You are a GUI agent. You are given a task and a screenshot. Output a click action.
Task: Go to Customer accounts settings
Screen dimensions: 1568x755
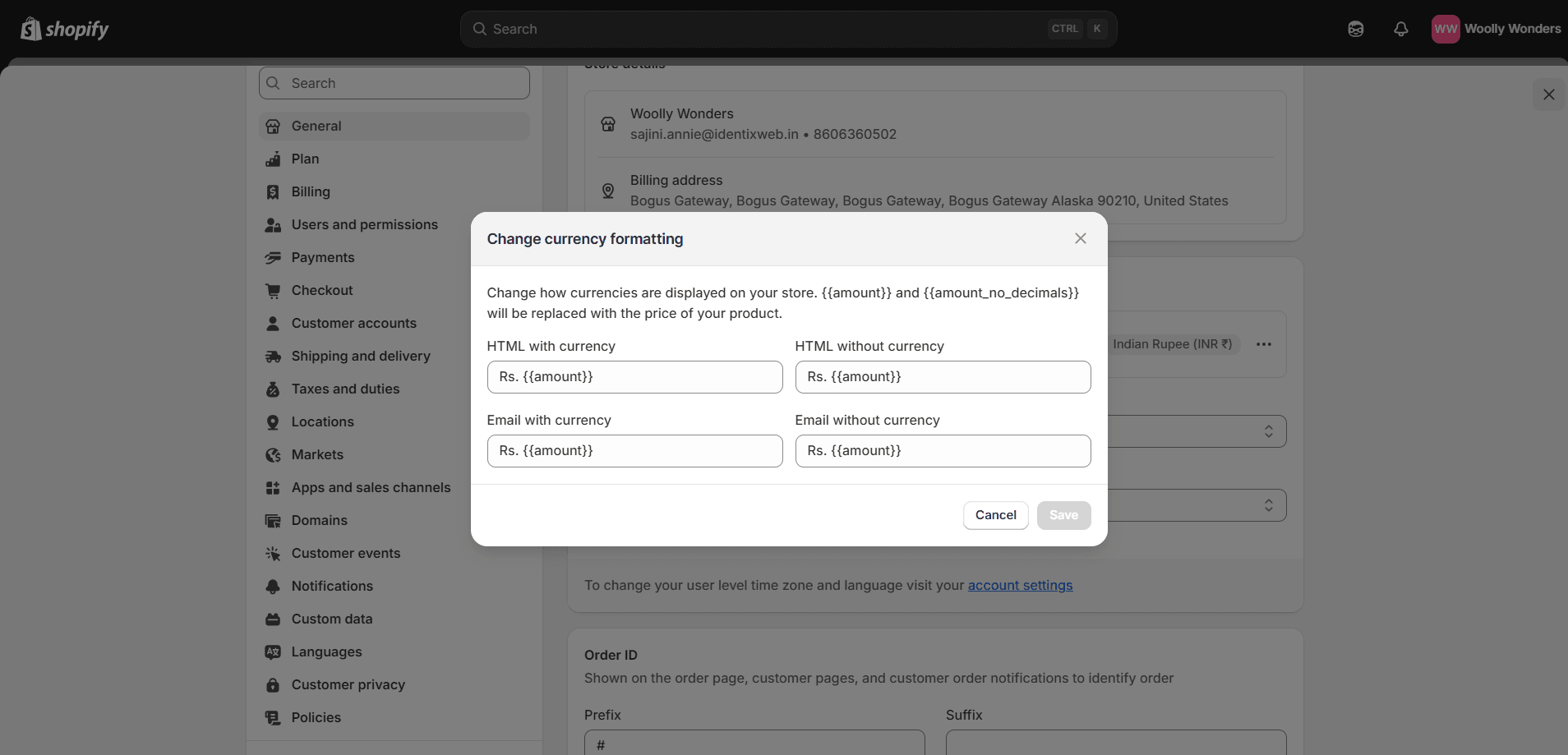[394, 323]
